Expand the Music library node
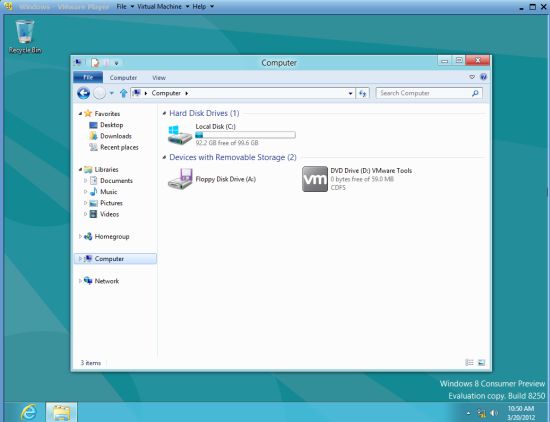 point(85,192)
